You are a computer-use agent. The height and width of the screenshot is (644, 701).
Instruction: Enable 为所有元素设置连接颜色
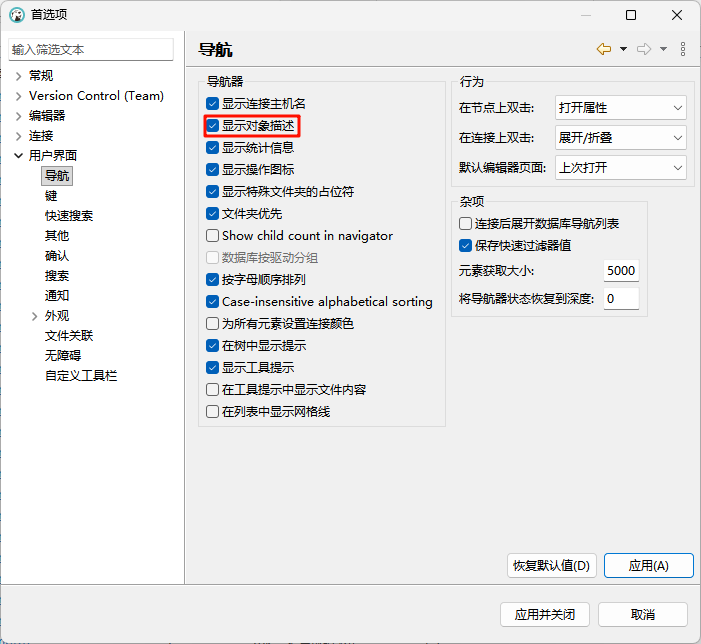point(212,324)
